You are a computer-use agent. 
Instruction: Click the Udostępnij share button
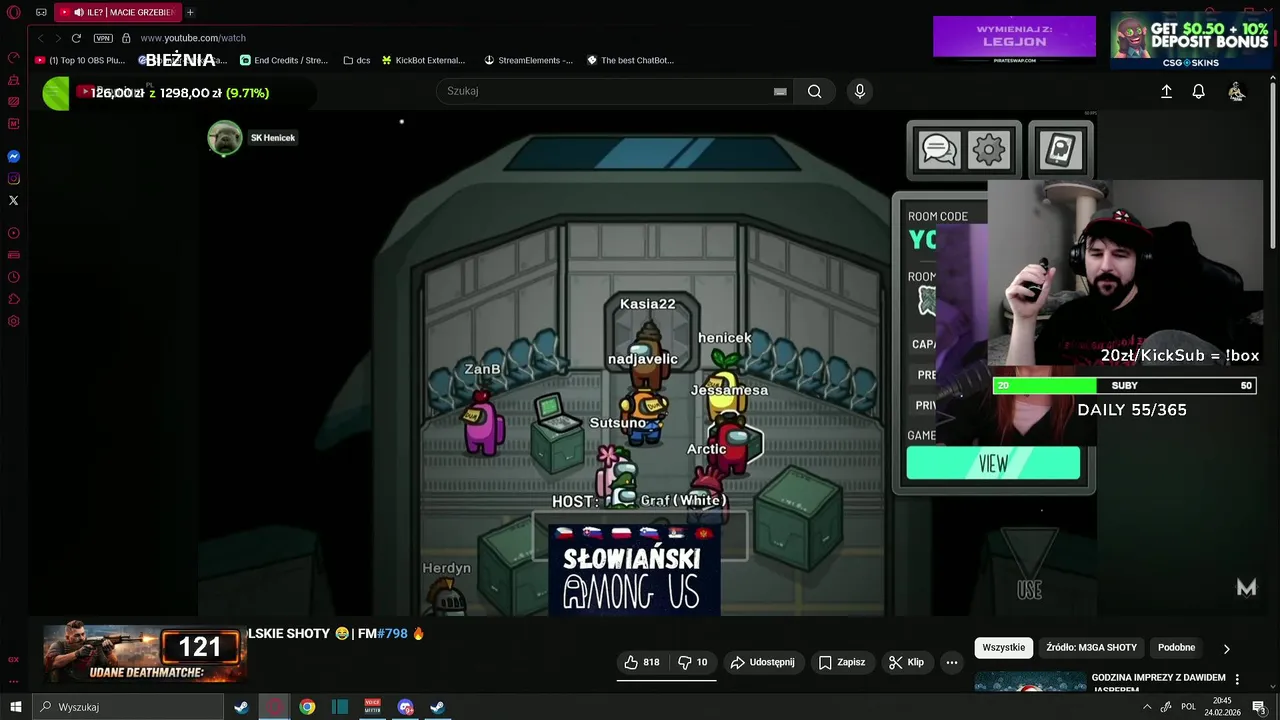coord(763,662)
